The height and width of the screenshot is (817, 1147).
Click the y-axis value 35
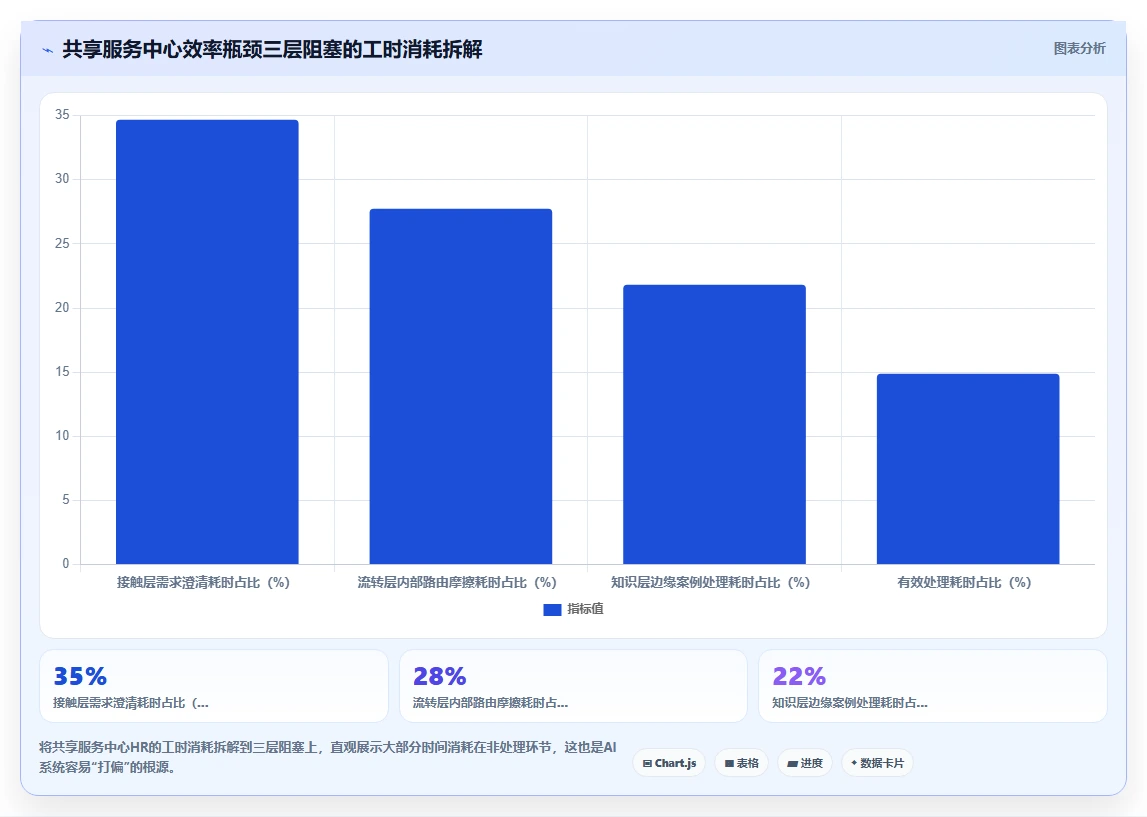[62, 115]
